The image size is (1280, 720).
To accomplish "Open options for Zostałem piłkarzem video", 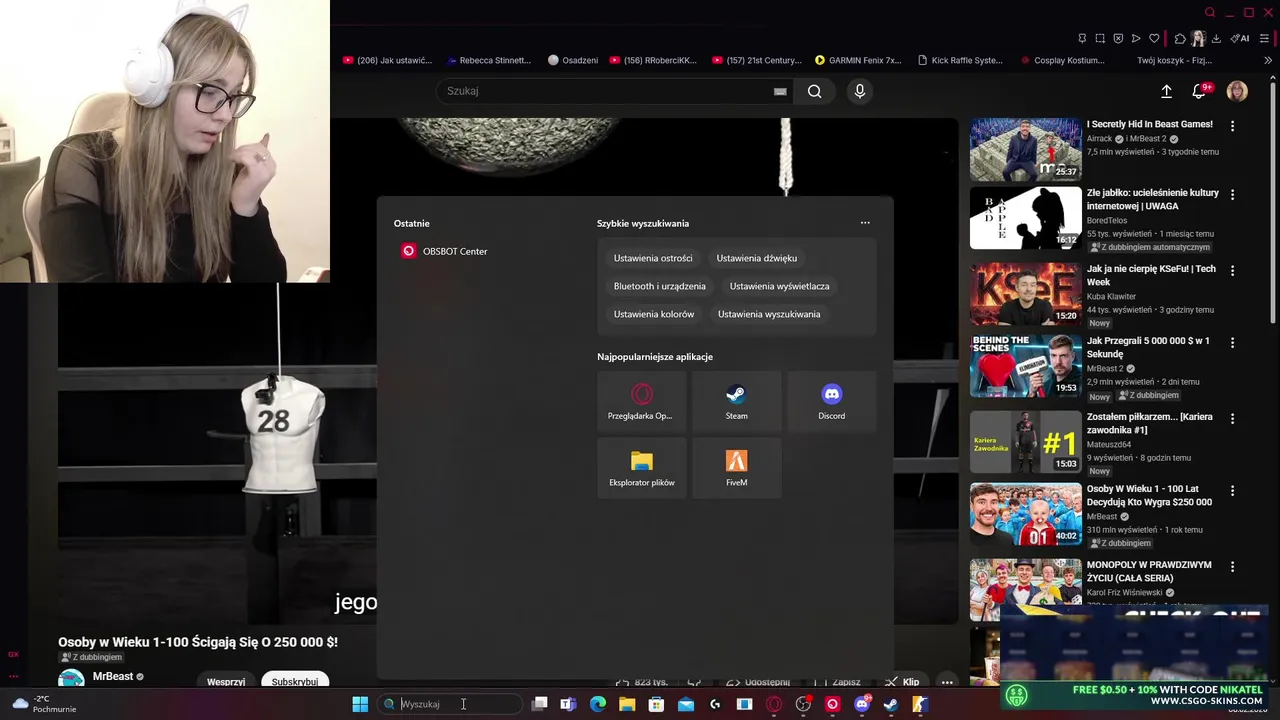I will [1232, 418].
